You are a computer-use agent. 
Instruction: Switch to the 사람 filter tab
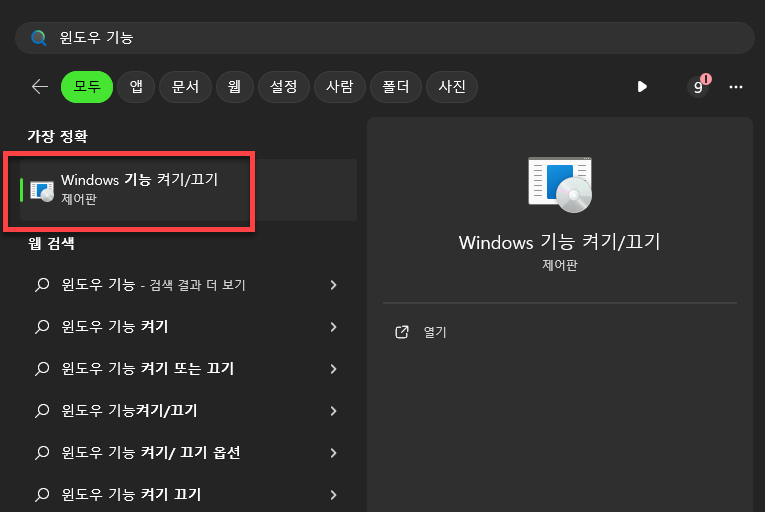[x=340, y=87]
